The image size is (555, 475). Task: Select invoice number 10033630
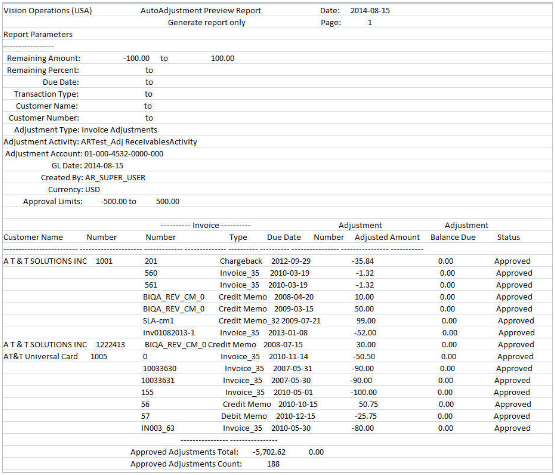(x=160, y=369)
